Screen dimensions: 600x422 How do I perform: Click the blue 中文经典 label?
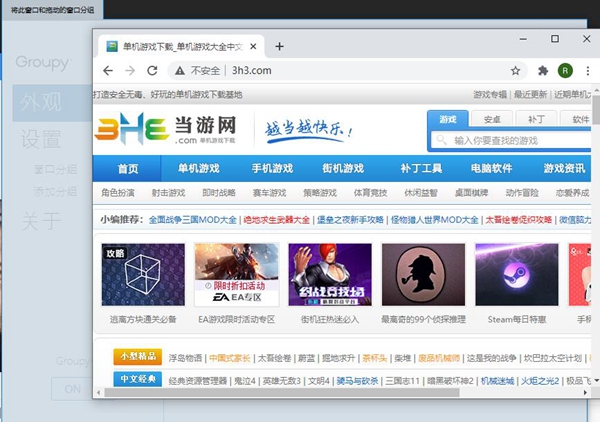click(138, 379)
